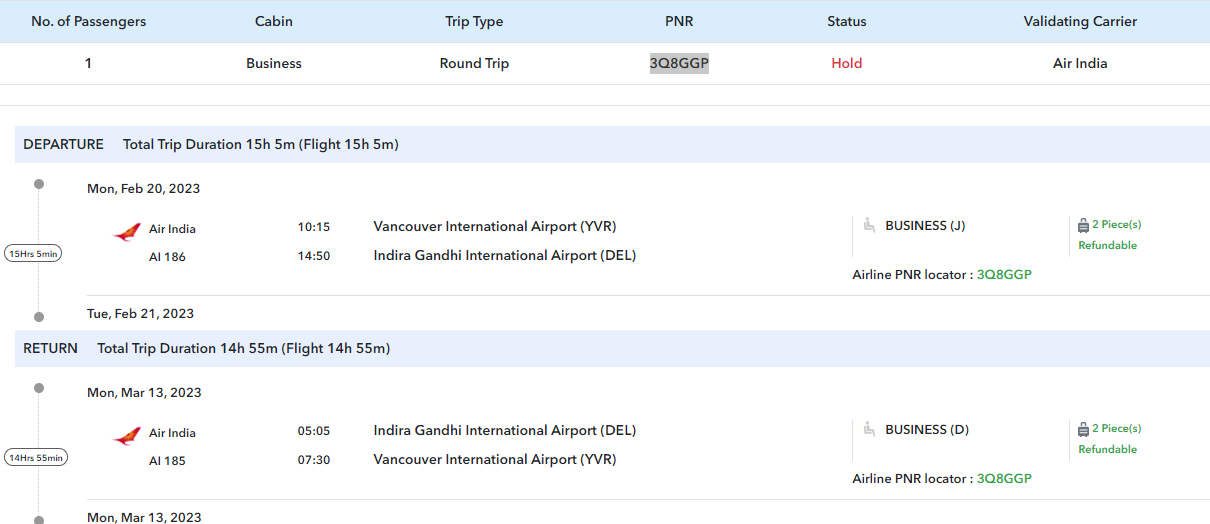Click the Refundable label for the departure flight
Screen dimensions: 1210x524
point(1107,245)
